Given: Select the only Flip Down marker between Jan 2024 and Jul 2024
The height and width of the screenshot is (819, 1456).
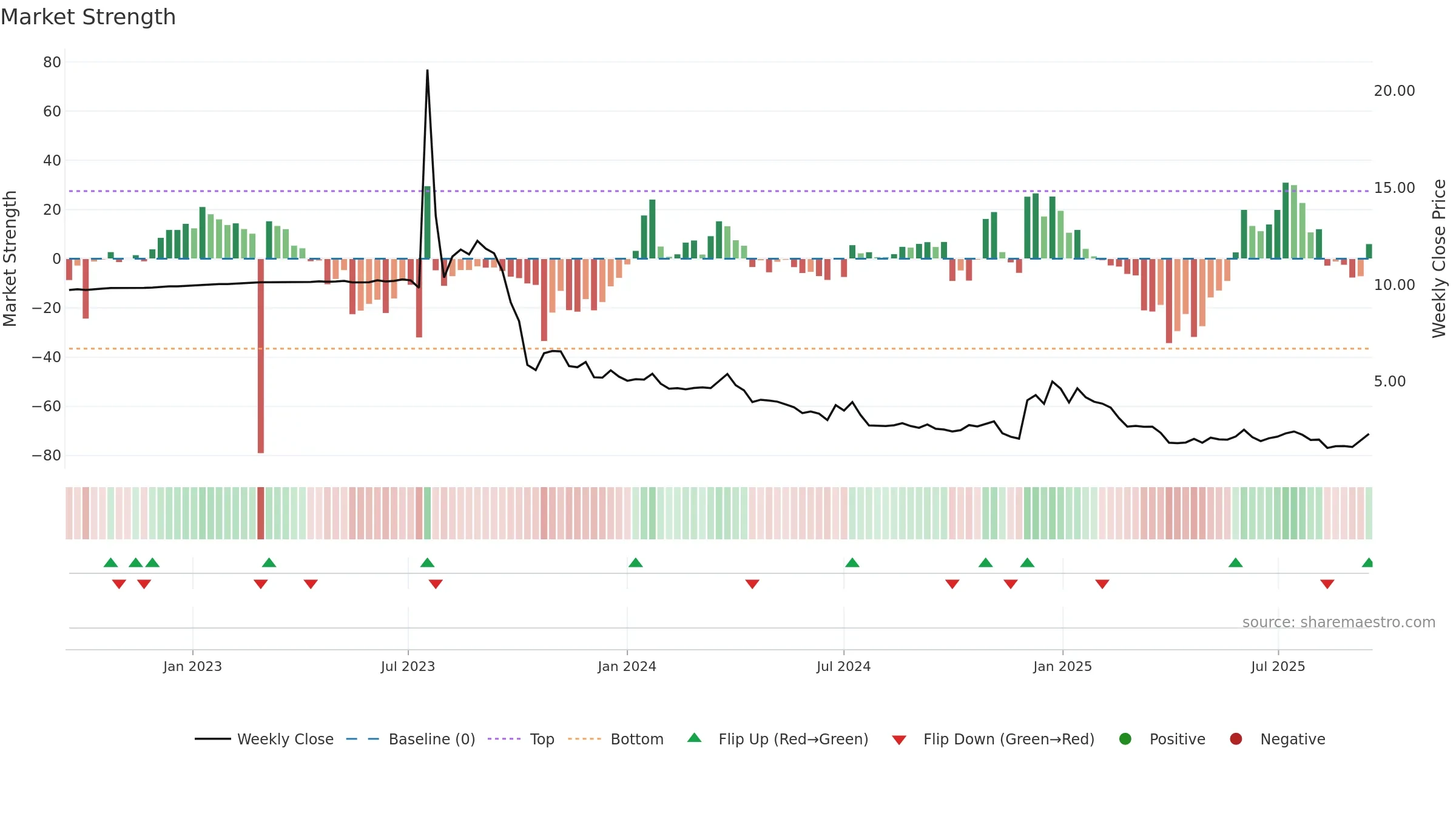Looking at the screenshot, I should tap(752, 584).
